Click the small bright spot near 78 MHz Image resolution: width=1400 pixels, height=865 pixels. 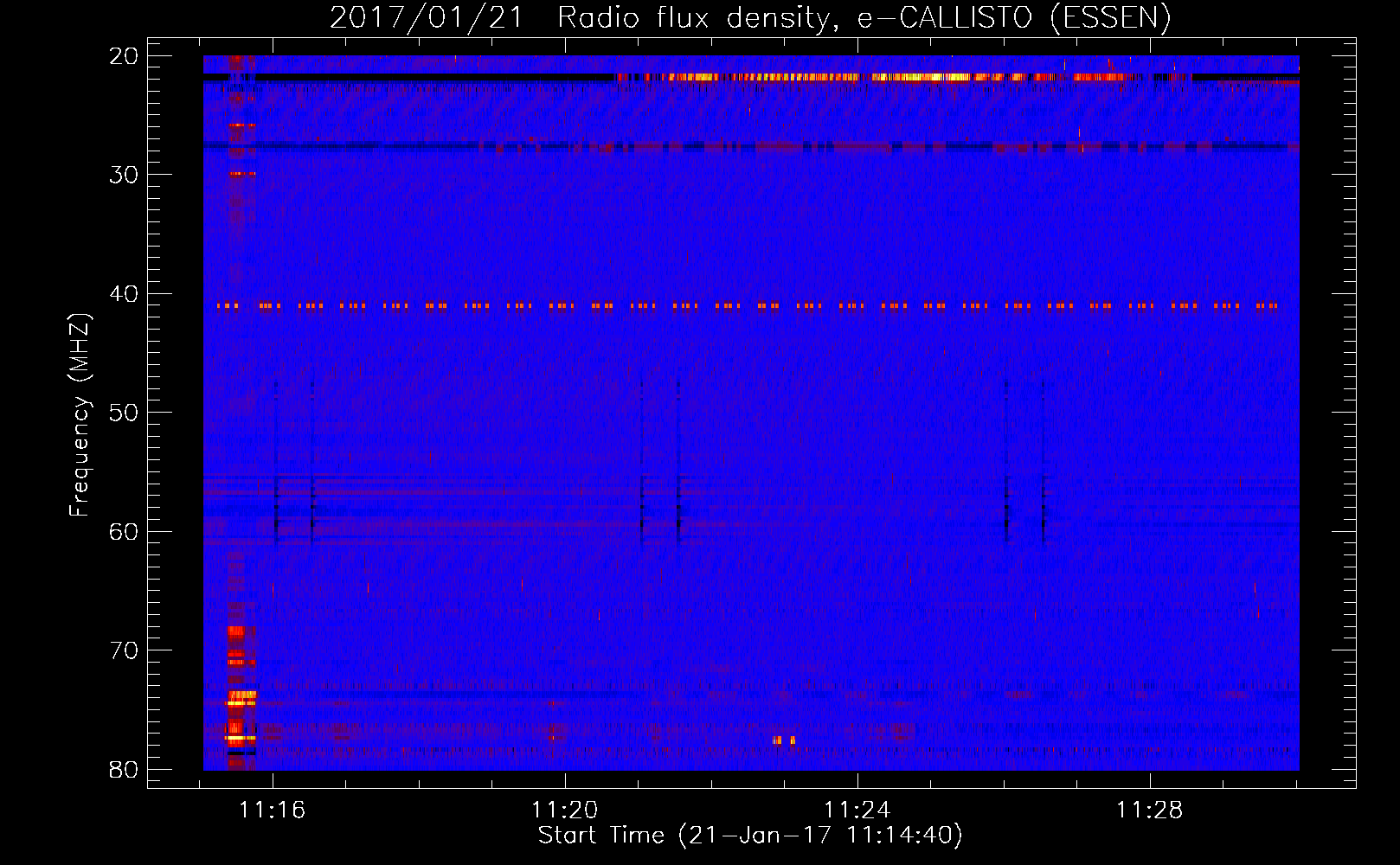coord(784,740)
